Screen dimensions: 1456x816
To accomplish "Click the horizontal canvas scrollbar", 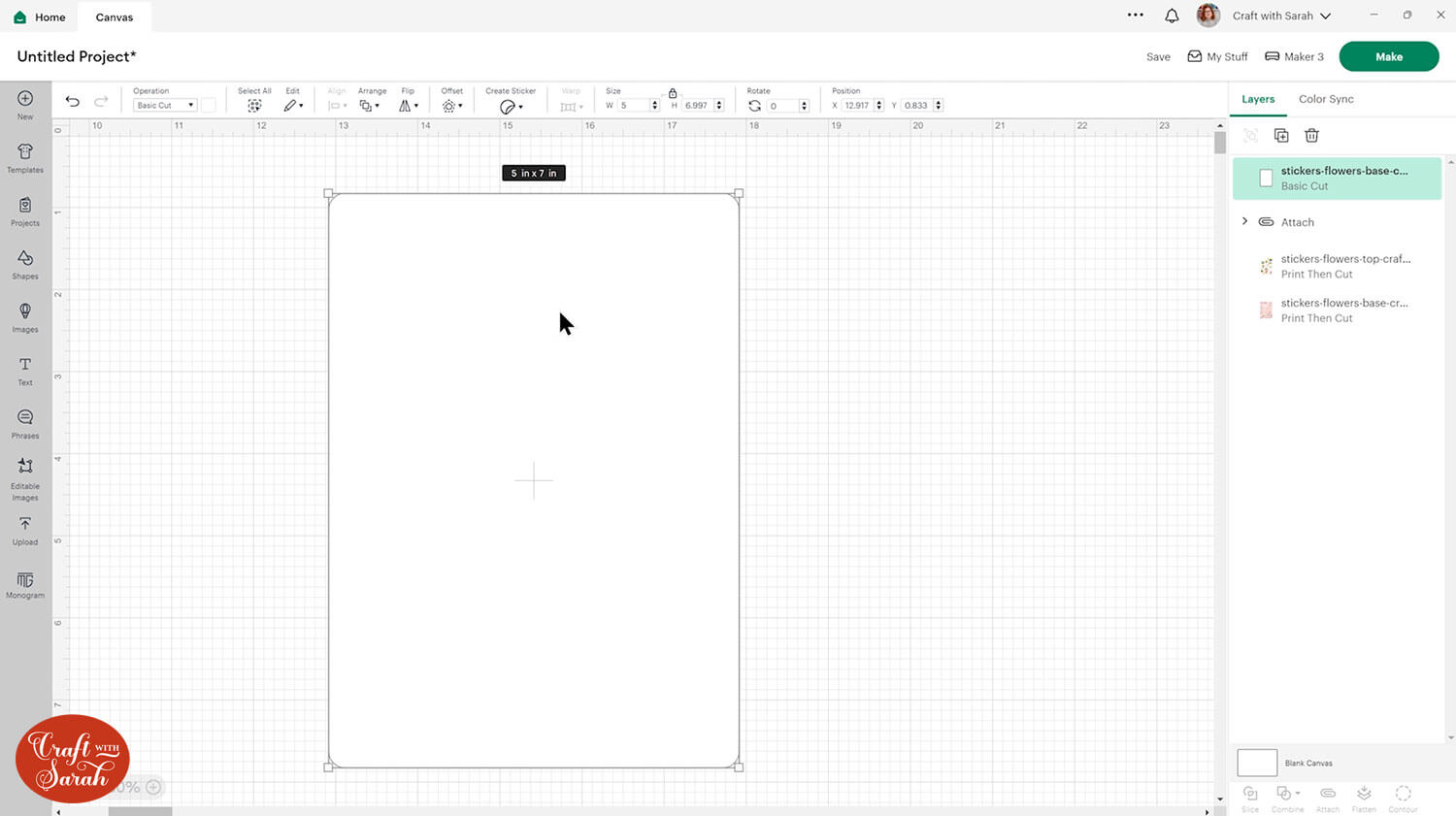I will coord(140,811).
